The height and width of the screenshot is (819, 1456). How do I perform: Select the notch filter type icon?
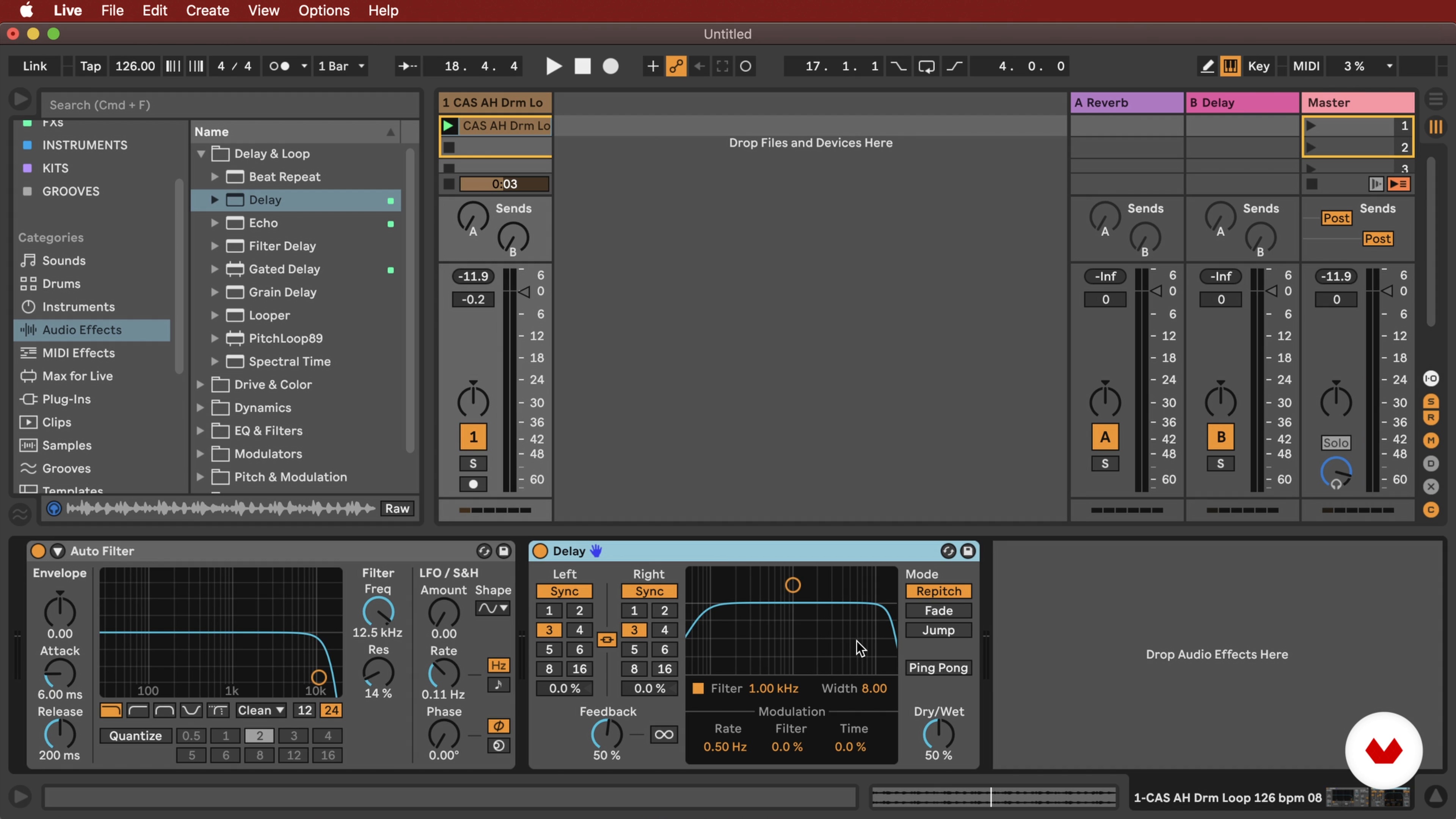(191, 711)
